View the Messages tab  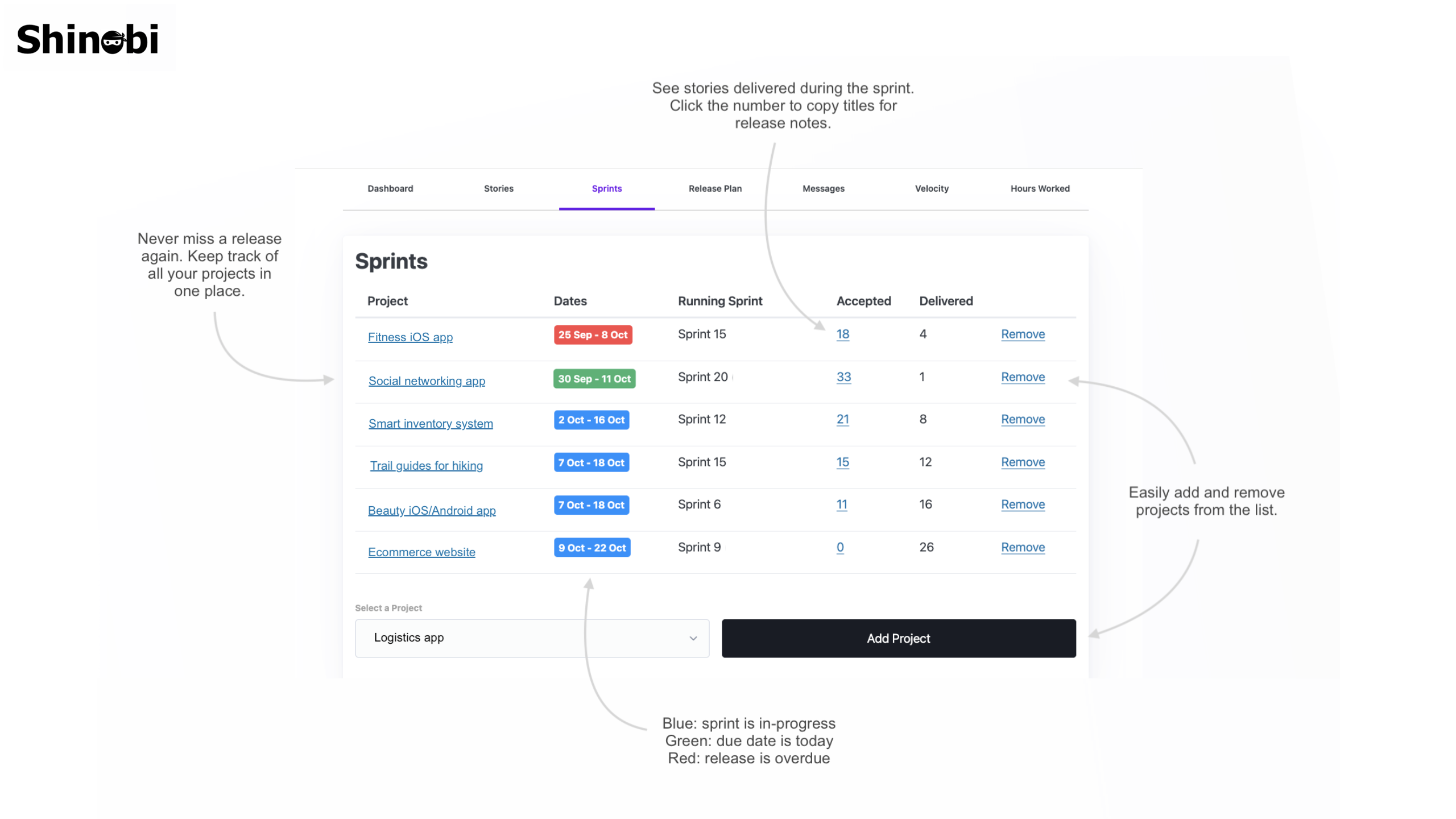click(x=823, y=188)
